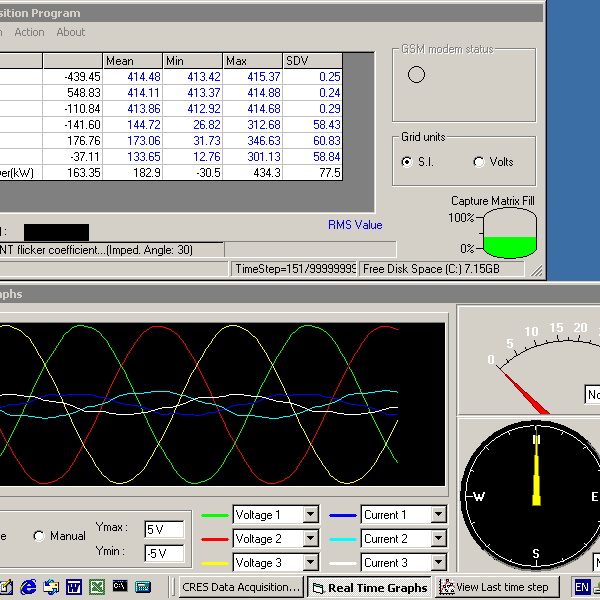Click the red line swatch for Voltage 2
The height and width of the screenshot is (600, 600).
click(x=214, y=539)
